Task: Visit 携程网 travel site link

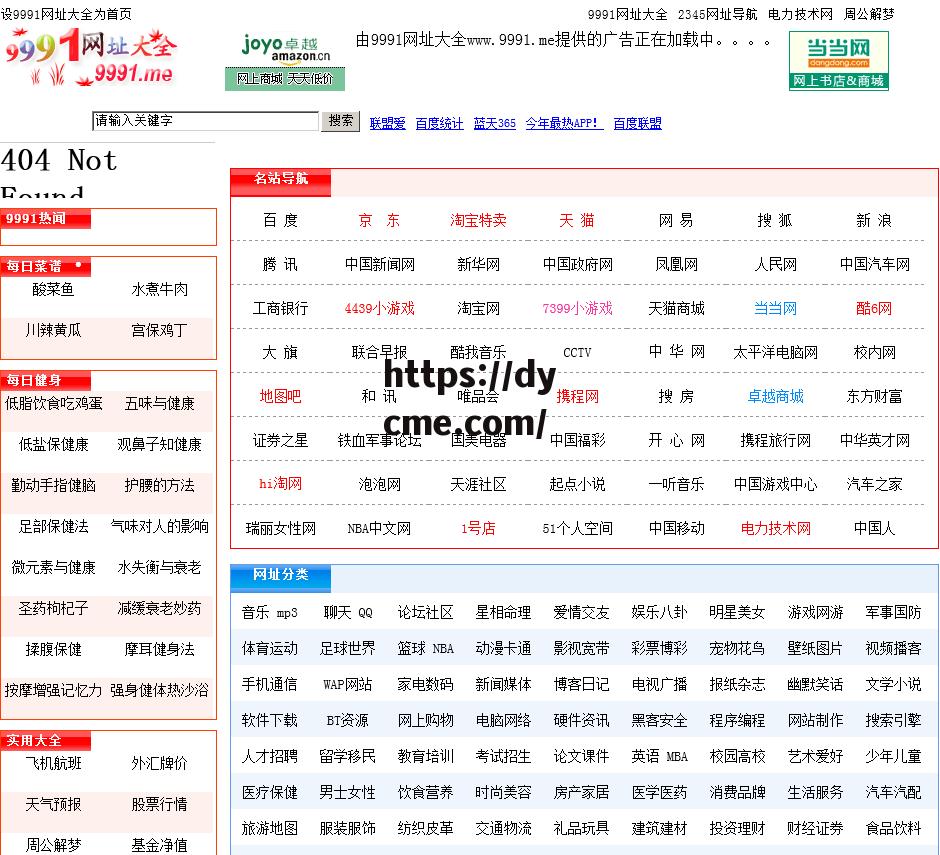Action: point(577,396)
